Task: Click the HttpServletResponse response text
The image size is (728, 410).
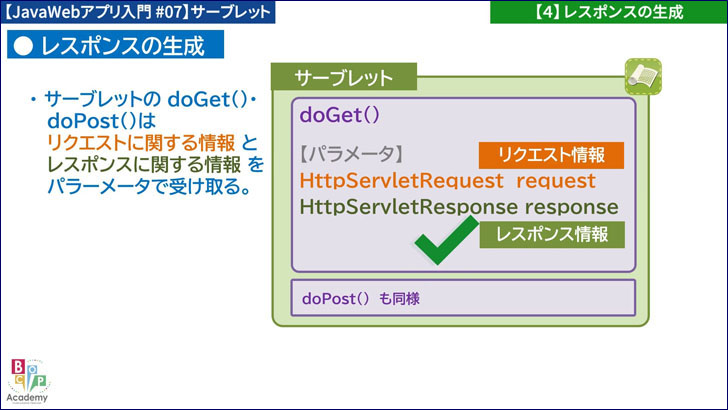Action: tap(459, 207)
